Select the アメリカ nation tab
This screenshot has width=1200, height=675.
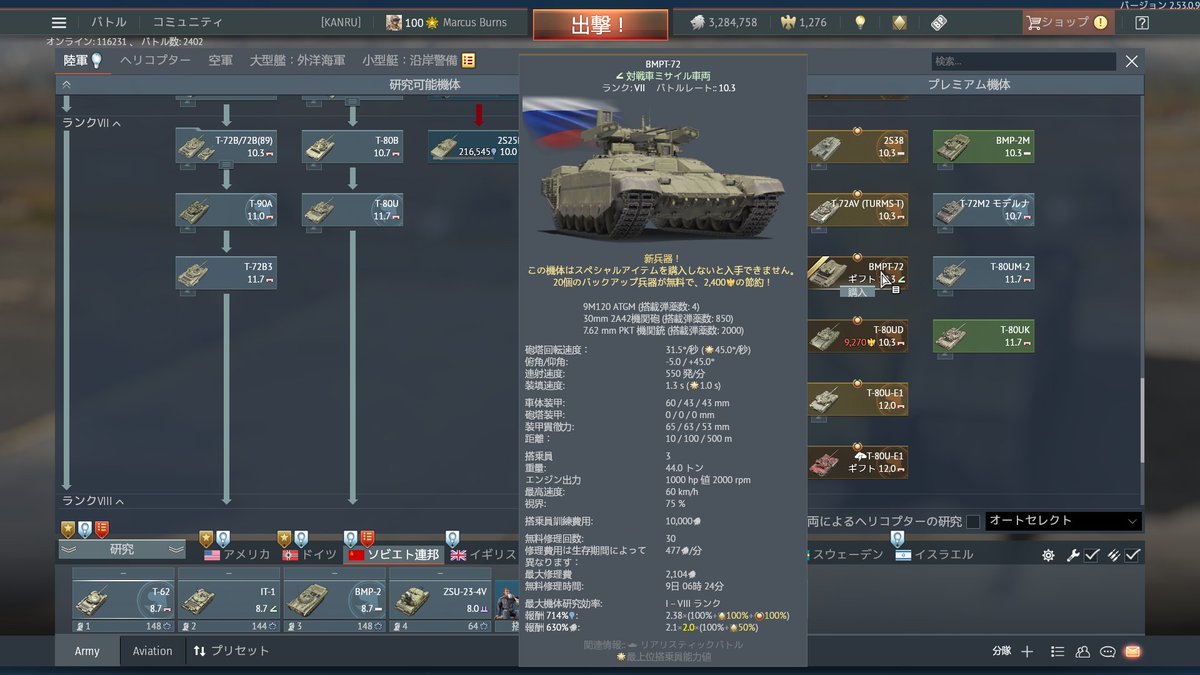coord(237,554)
